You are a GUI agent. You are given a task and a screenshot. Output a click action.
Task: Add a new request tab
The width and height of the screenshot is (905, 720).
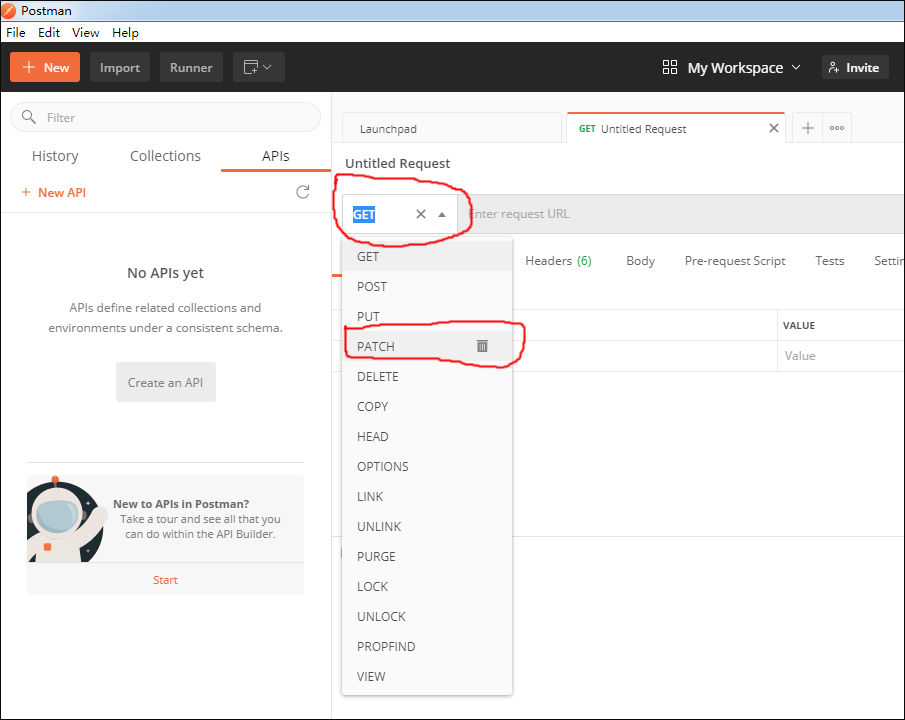[x=807, y=128]
